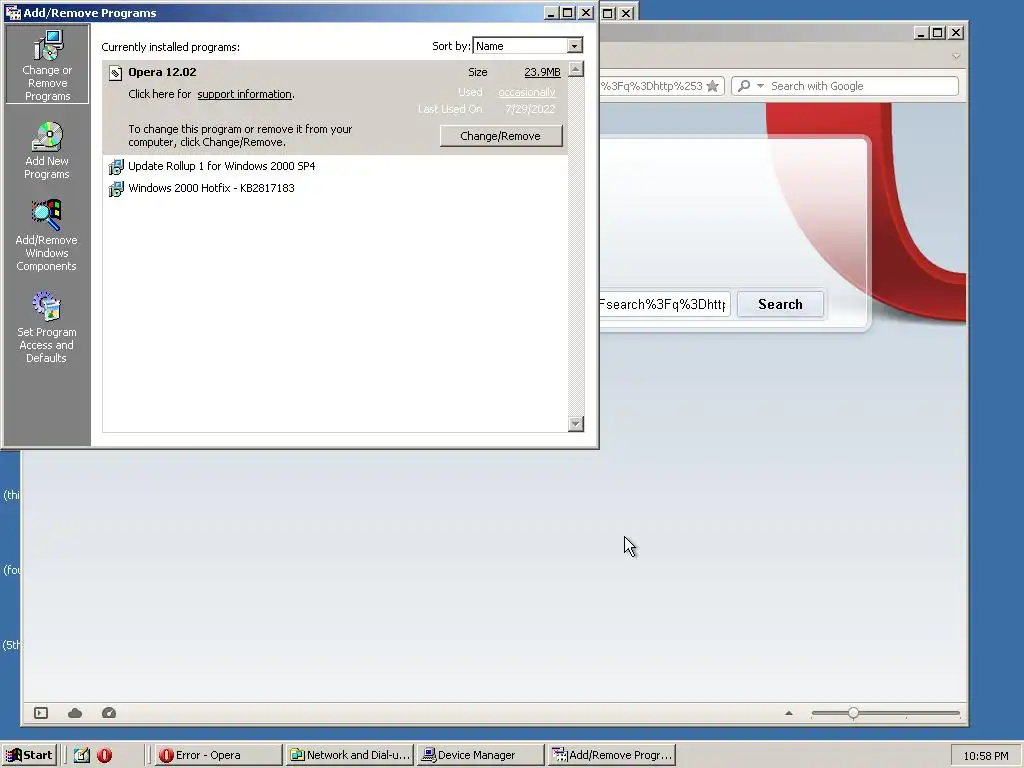1024x768 pixels.
Task: Click the Add/Remove Programs title bar icon
Action: (13, 12)
